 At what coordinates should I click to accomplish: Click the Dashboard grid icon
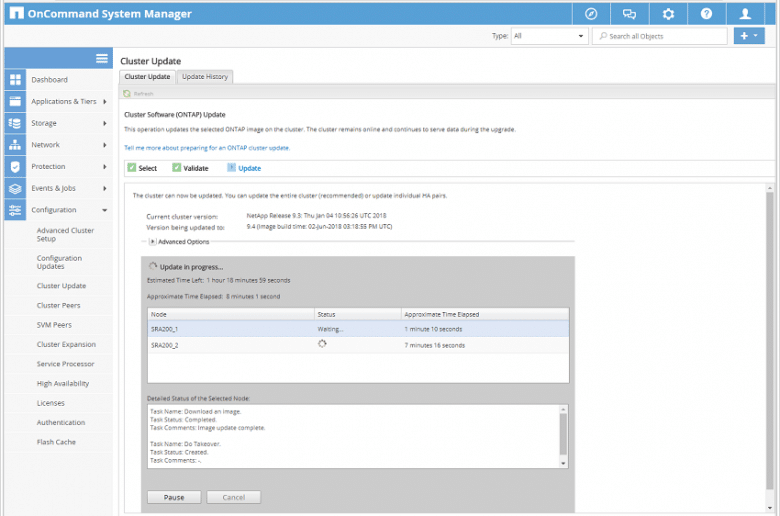[15, 80]
